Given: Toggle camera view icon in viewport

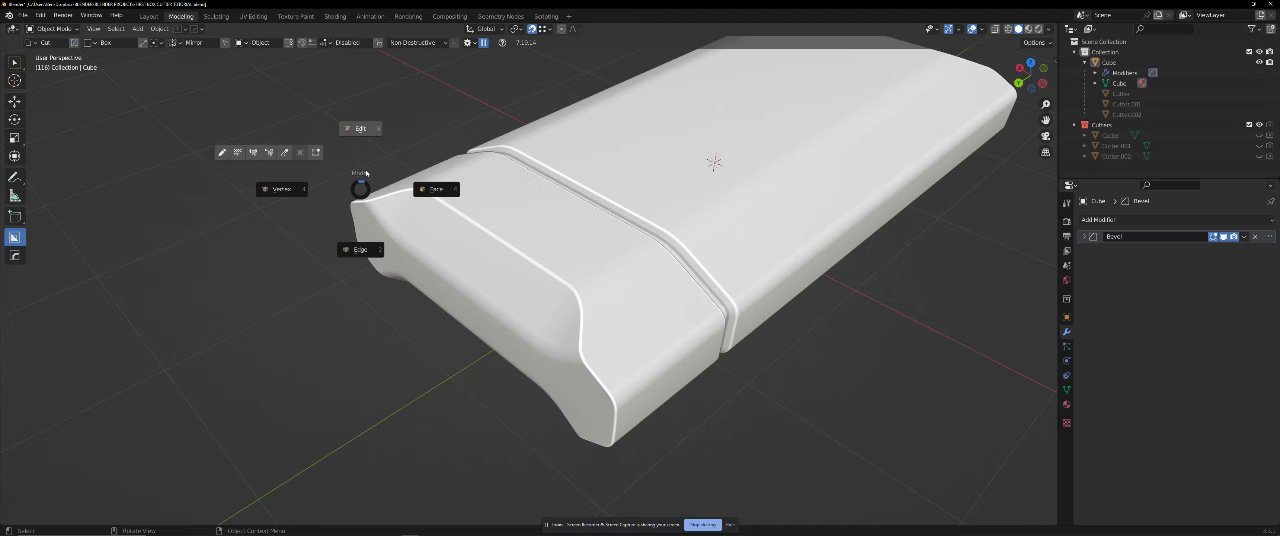Looking at the screenshot, I should coord(1046,136).
